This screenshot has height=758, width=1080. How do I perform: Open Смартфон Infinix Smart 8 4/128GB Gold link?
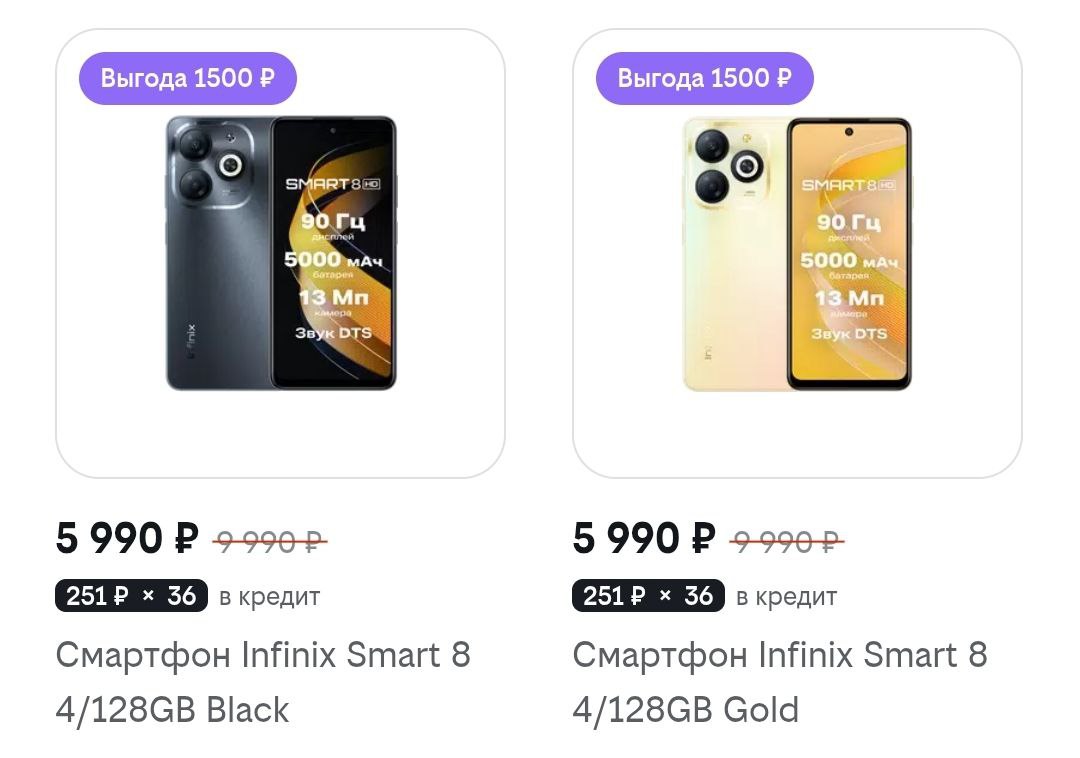[779, 682]
